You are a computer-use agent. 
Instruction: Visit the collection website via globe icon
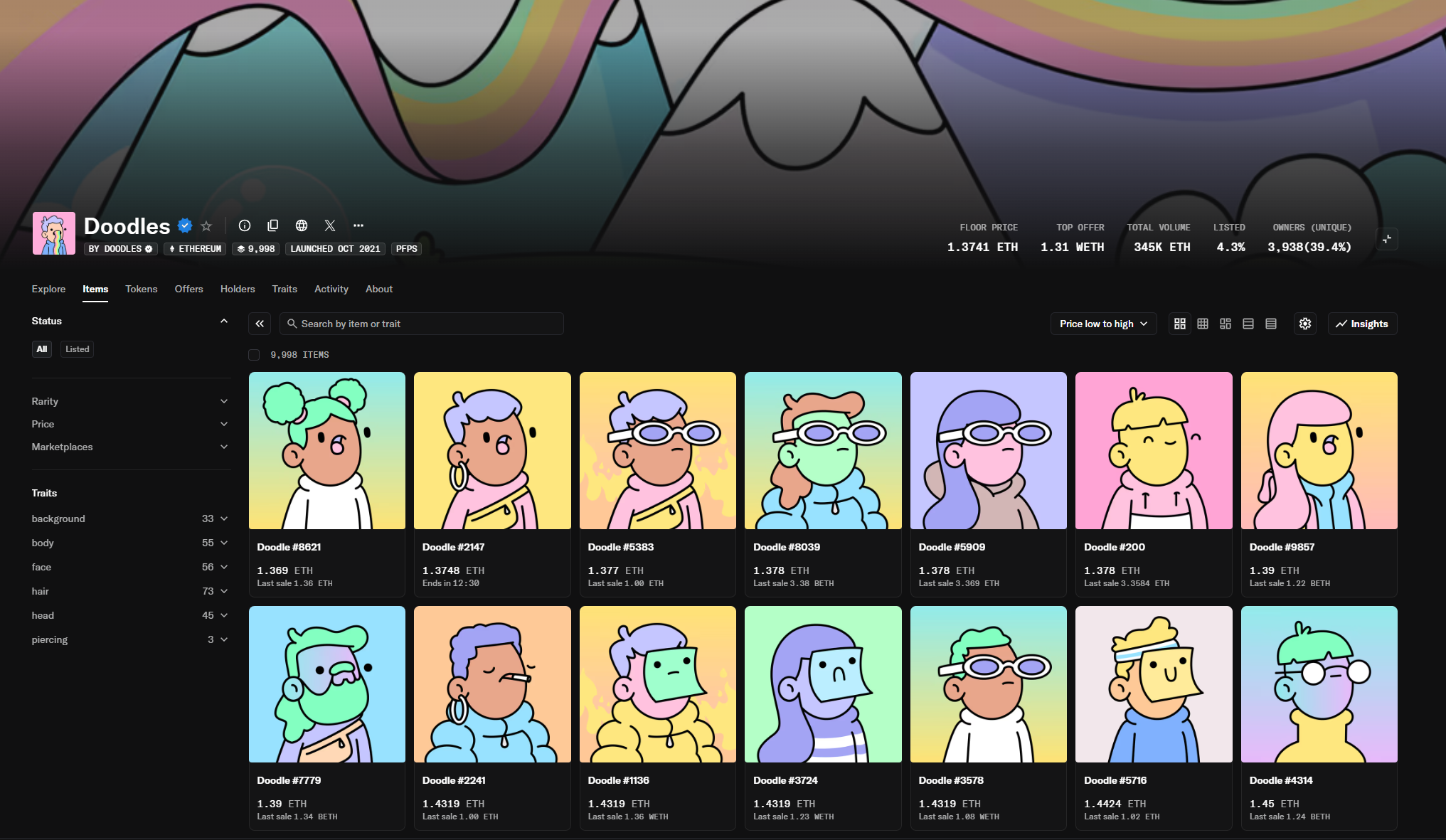tap(302, 225)
